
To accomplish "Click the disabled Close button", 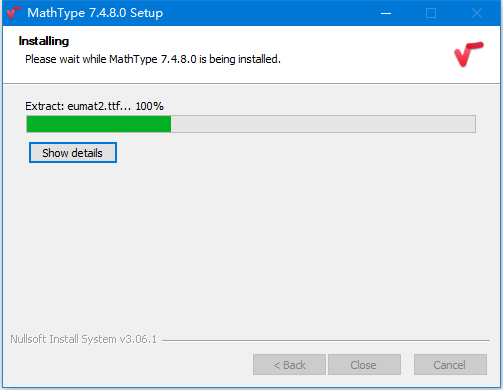I will (x=364, y=365).
